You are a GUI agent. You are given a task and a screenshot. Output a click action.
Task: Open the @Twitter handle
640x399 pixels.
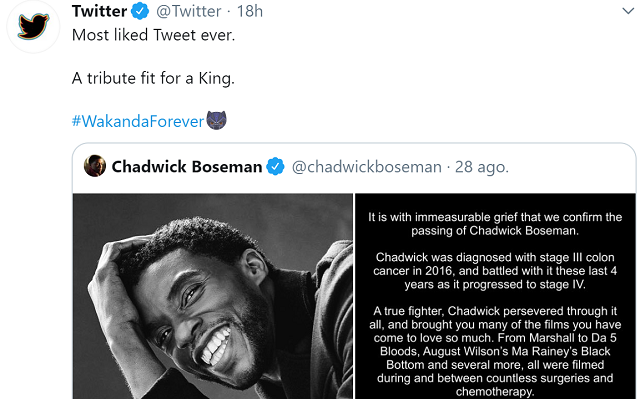(189, 11)
